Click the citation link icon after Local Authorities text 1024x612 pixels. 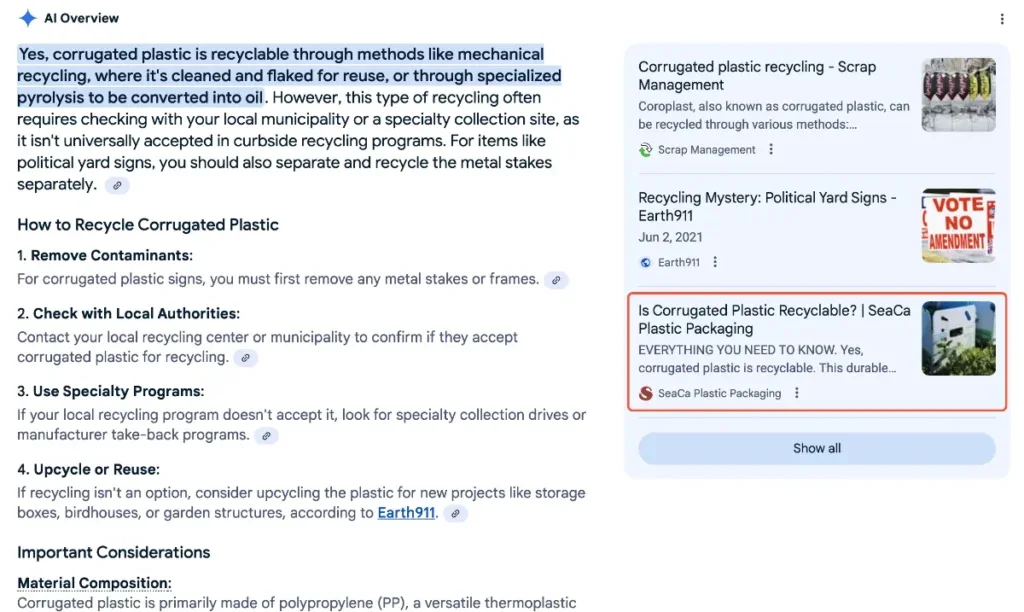click(x=245, y=358)
